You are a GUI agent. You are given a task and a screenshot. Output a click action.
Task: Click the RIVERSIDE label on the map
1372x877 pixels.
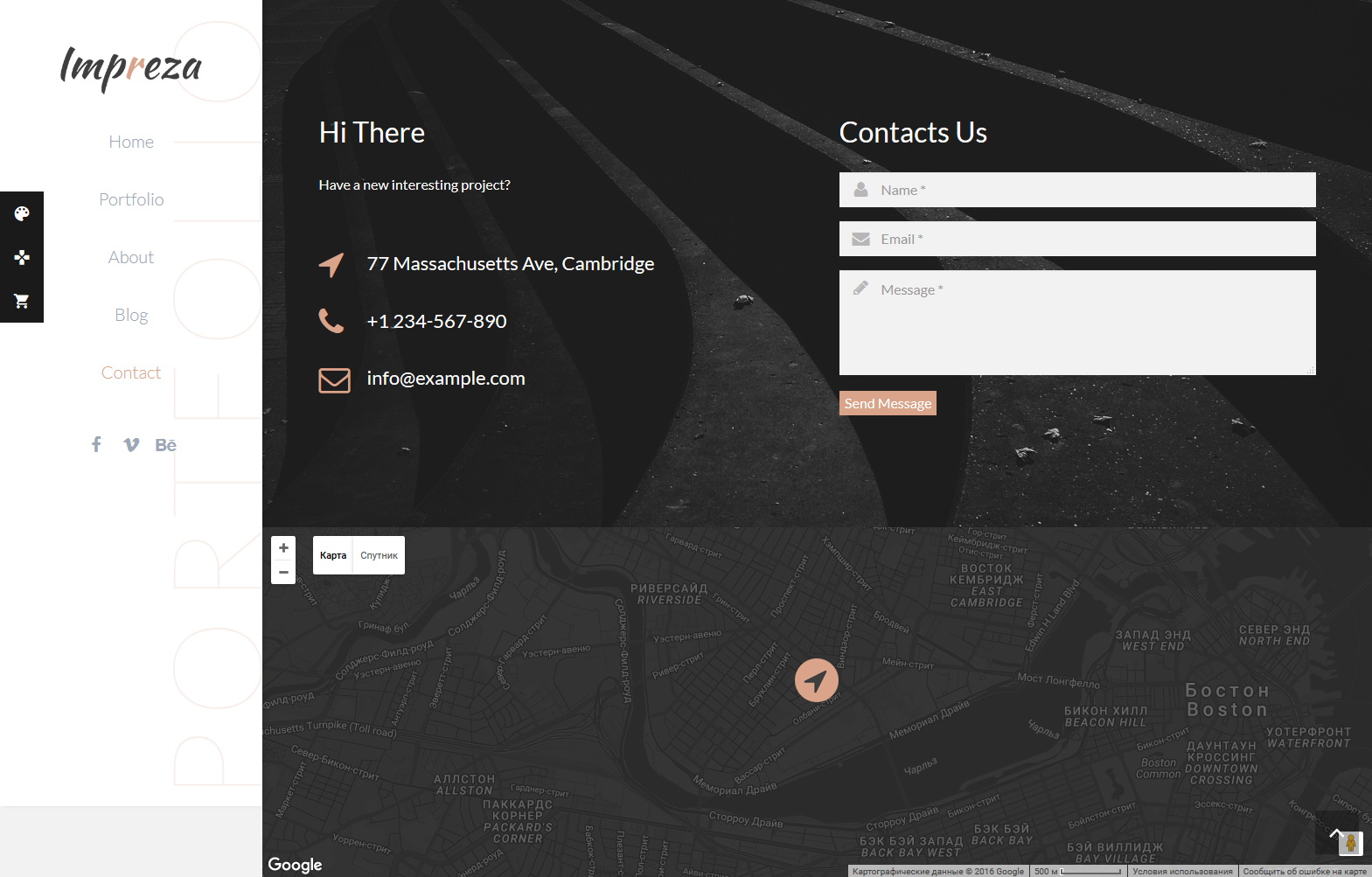(x=670, y=600)
